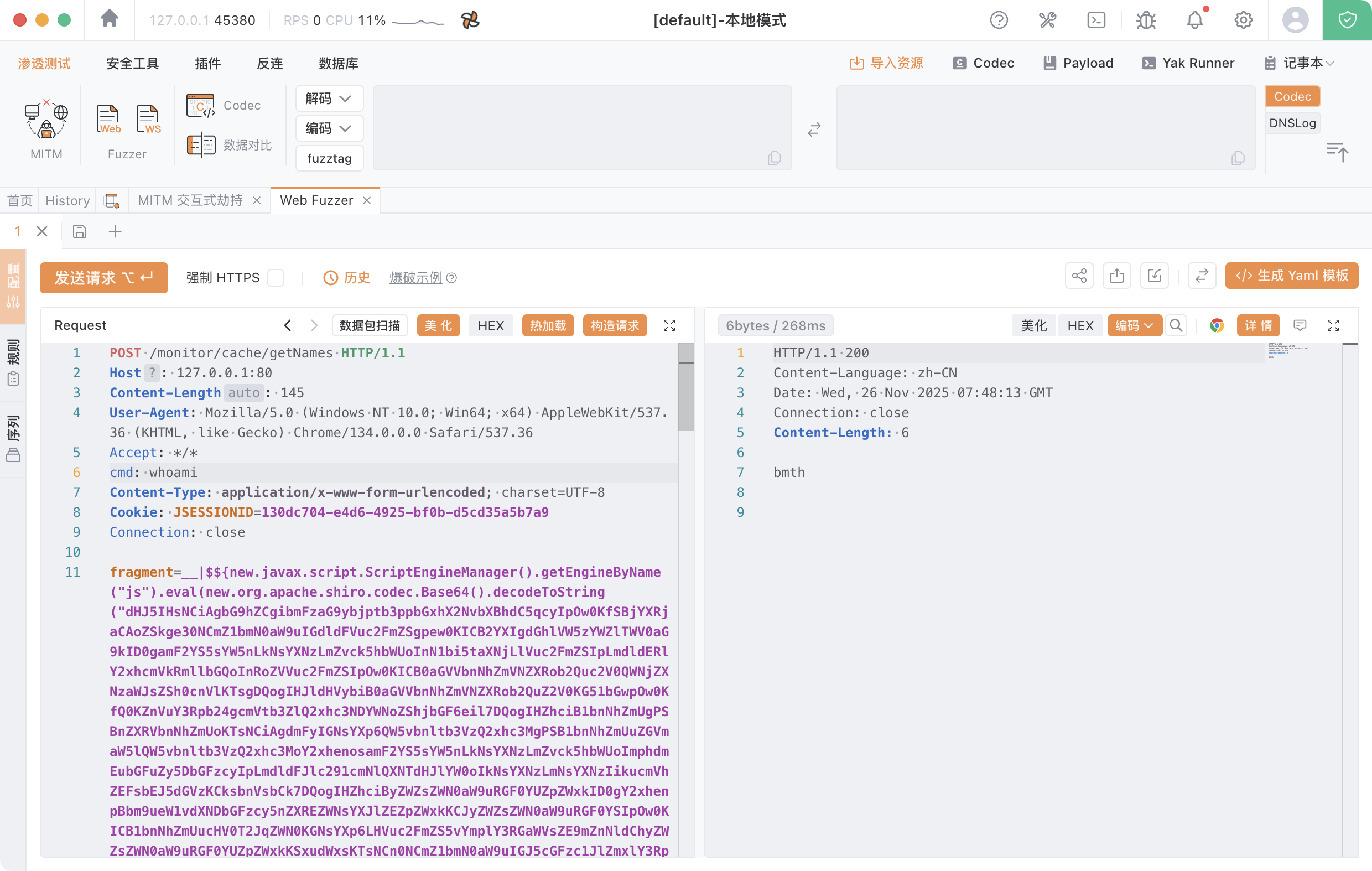Click search icon in response panel
This screenshot has height=871, width=1372.
1176,325
